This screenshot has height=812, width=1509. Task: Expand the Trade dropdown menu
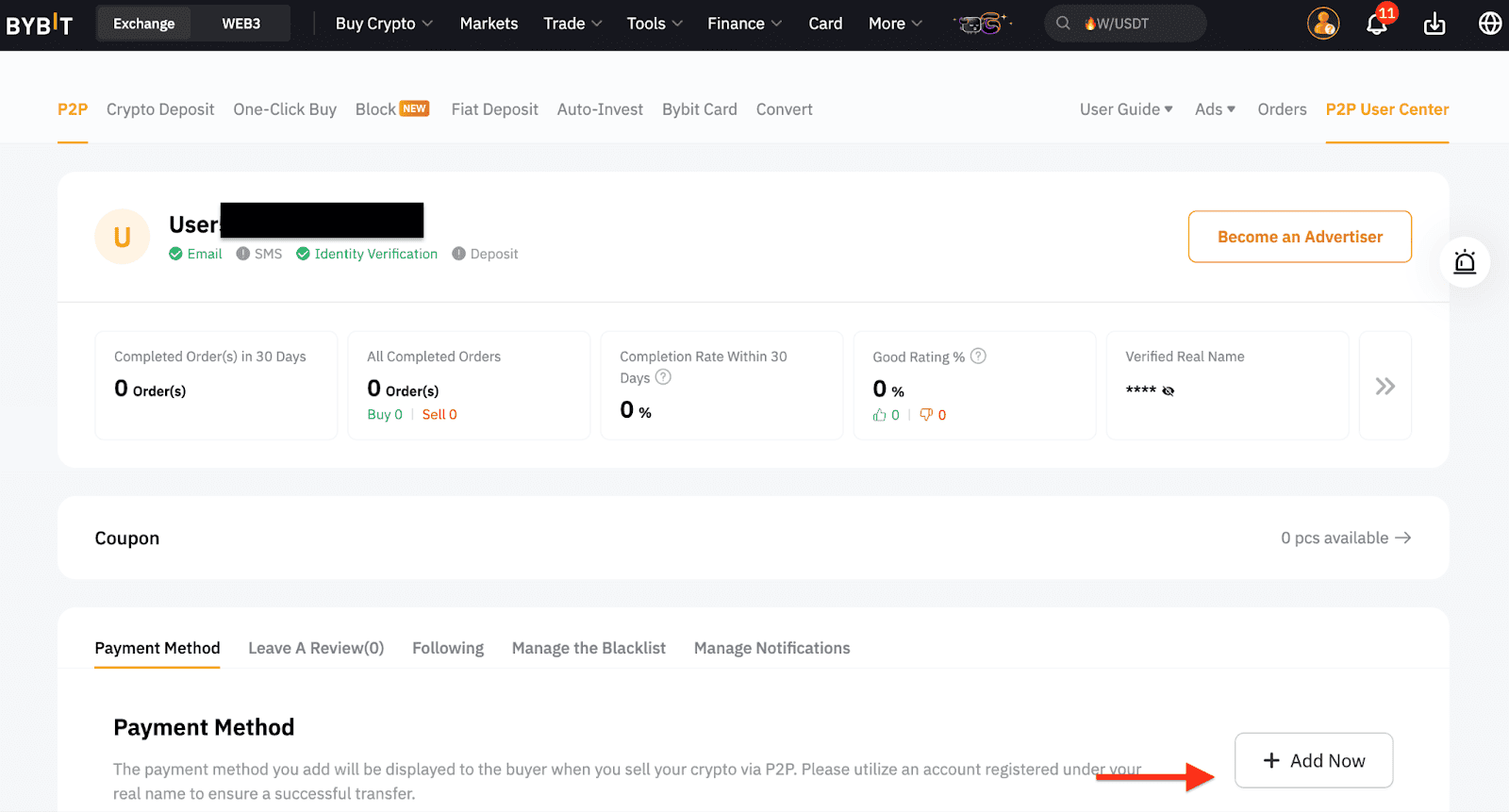pos(572,24)
